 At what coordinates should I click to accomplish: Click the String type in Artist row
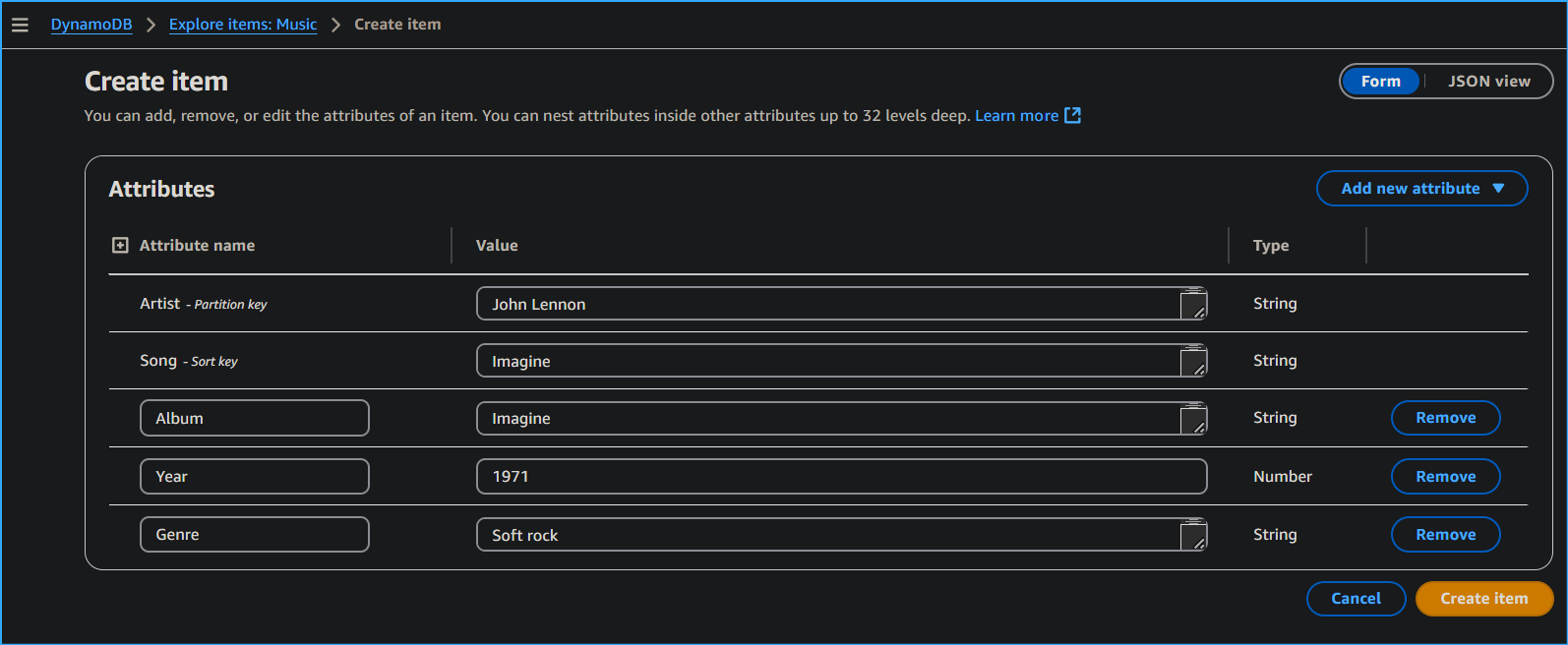1275,304
